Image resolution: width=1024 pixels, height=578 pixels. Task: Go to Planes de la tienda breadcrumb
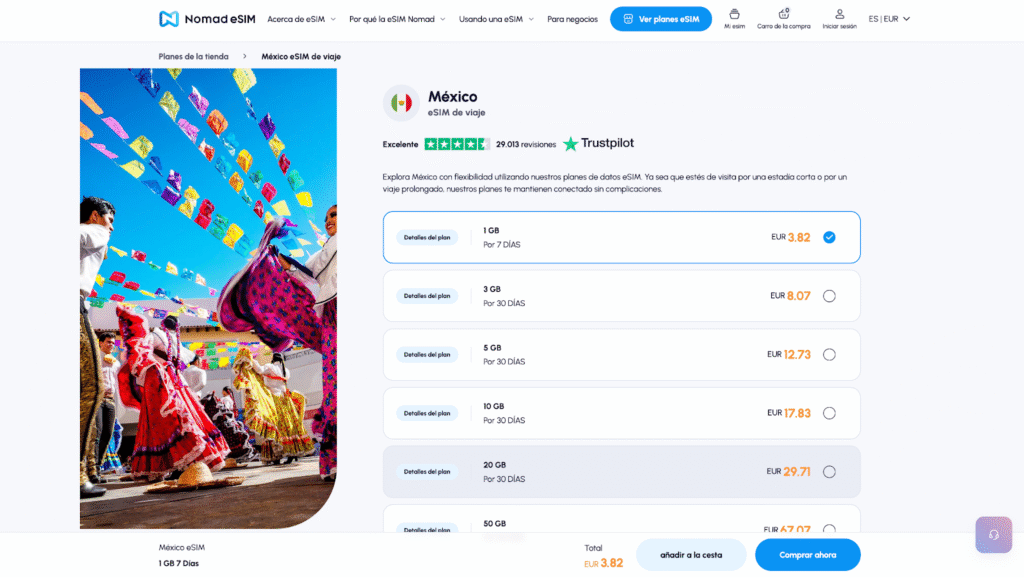(x=193, y=57)
